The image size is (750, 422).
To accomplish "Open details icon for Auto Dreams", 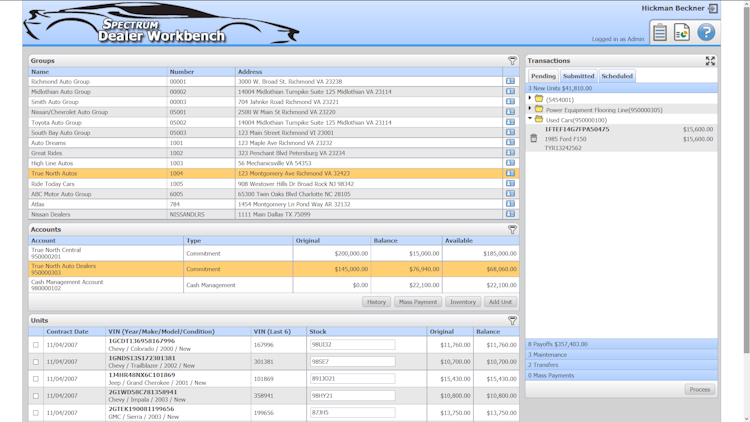I will [x=510, y=143].
